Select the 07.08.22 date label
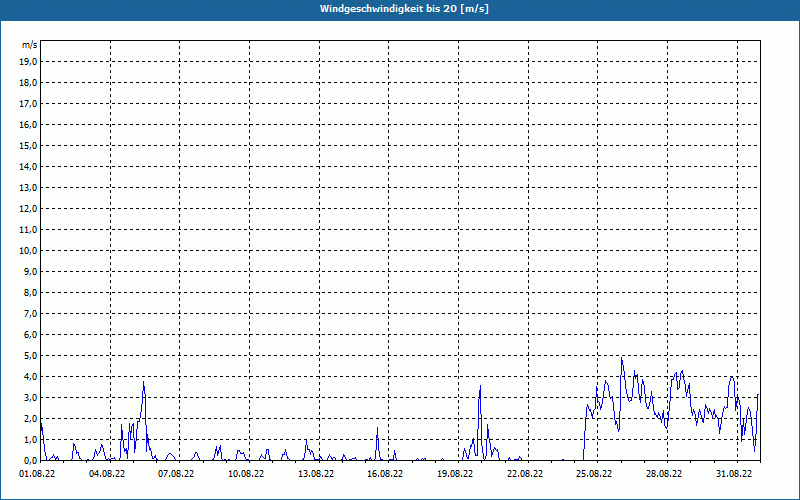The image size is (800, 500). pyautogui.click(x=176, y=473)
